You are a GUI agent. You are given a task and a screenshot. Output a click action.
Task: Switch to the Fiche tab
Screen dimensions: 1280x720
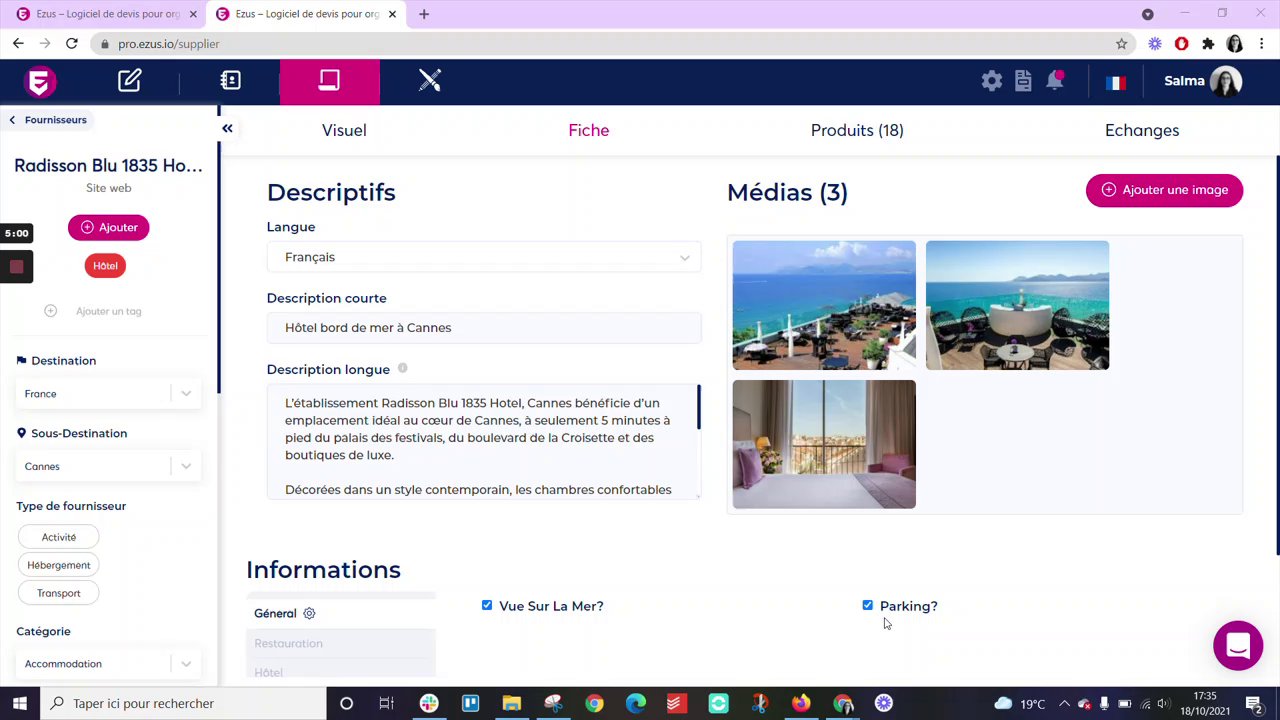point(588,130)
